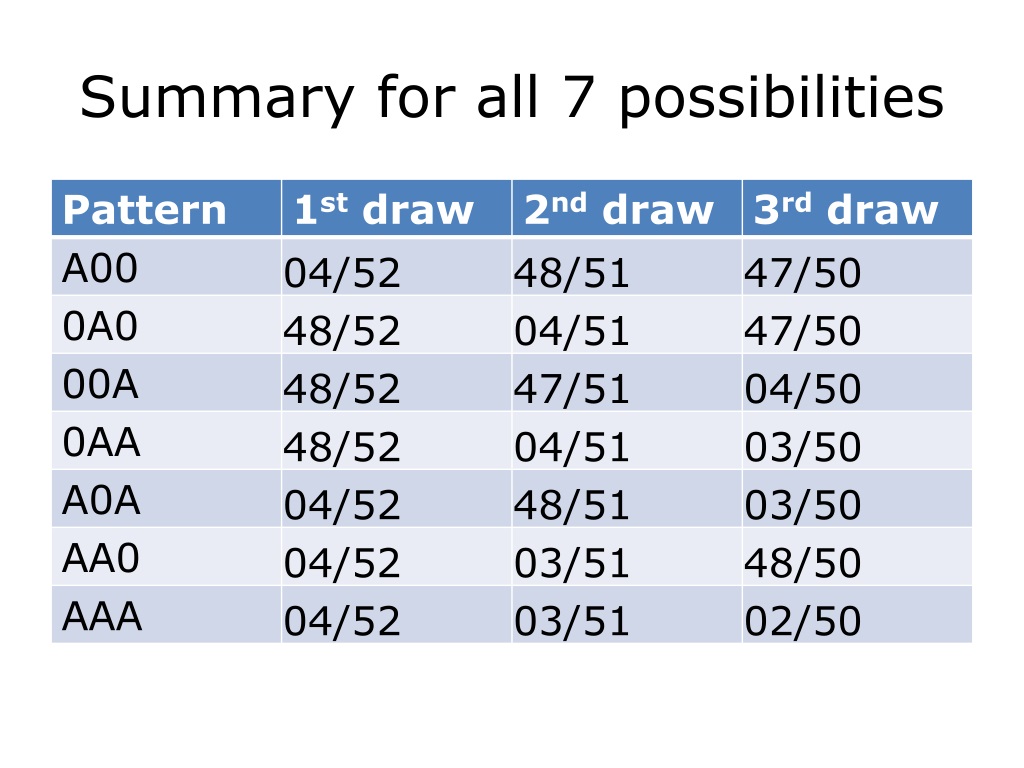Click the '0AA' pattern cell

167,441
